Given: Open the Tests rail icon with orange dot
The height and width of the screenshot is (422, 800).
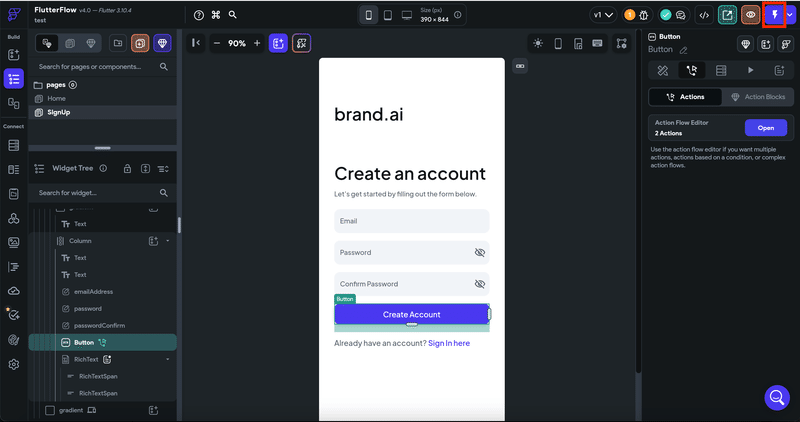Looking at the screenshot, I should [14, 315].
